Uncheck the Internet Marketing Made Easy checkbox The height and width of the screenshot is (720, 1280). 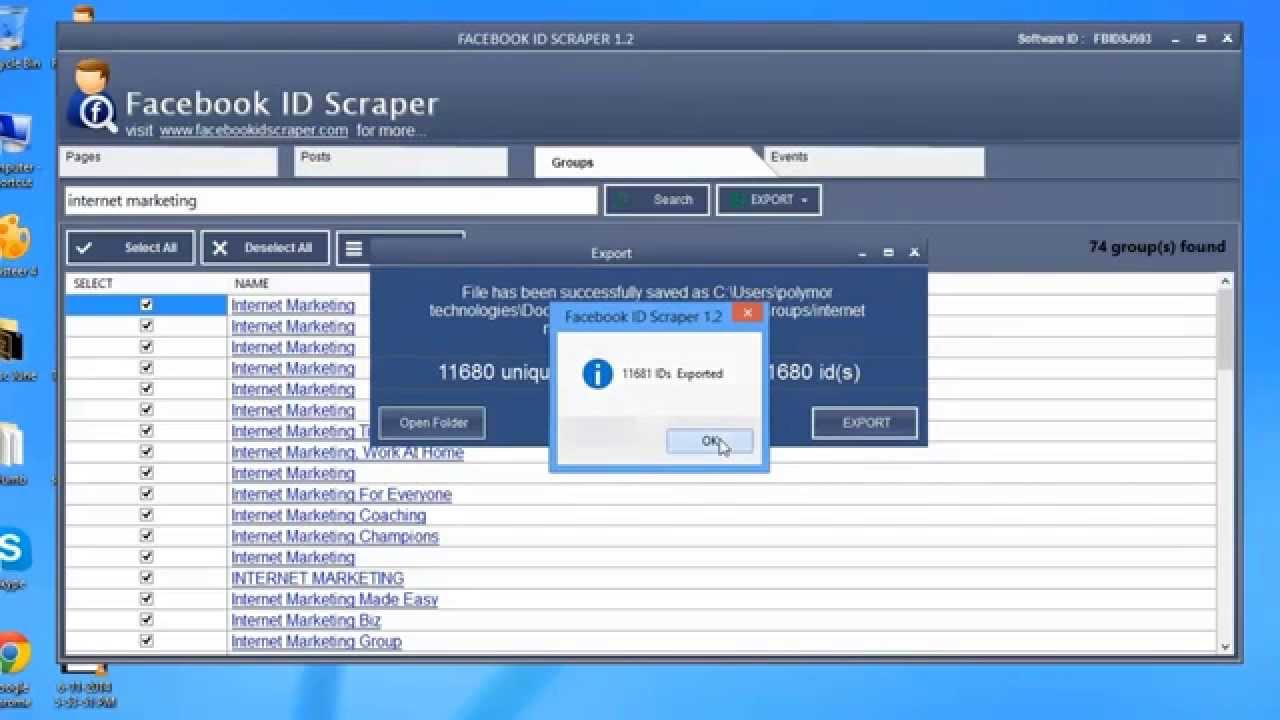(147, 599)
